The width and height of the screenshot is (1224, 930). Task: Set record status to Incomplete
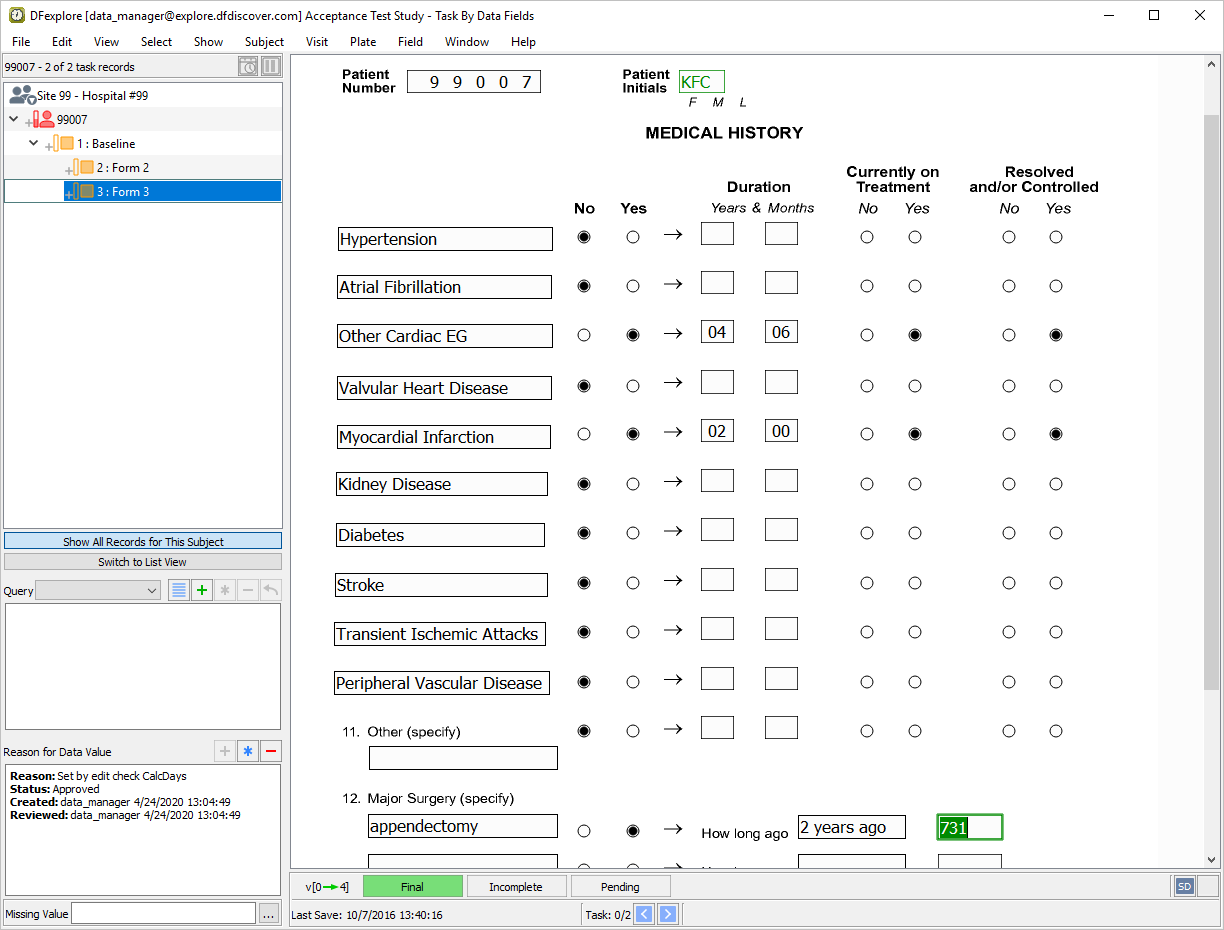(x=516, y=886)
